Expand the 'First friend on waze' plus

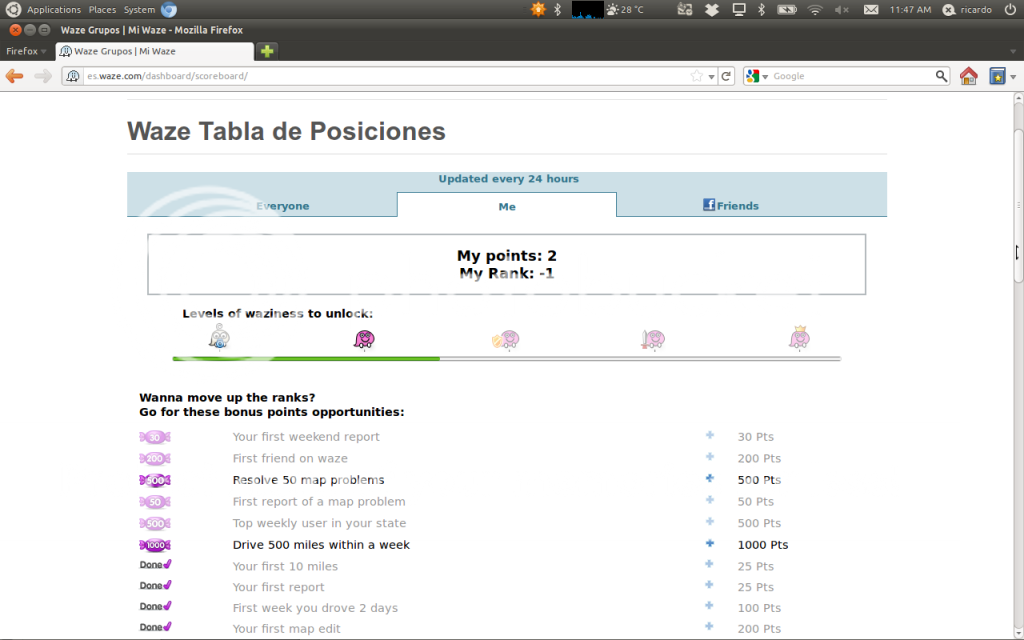pos(710,456)
